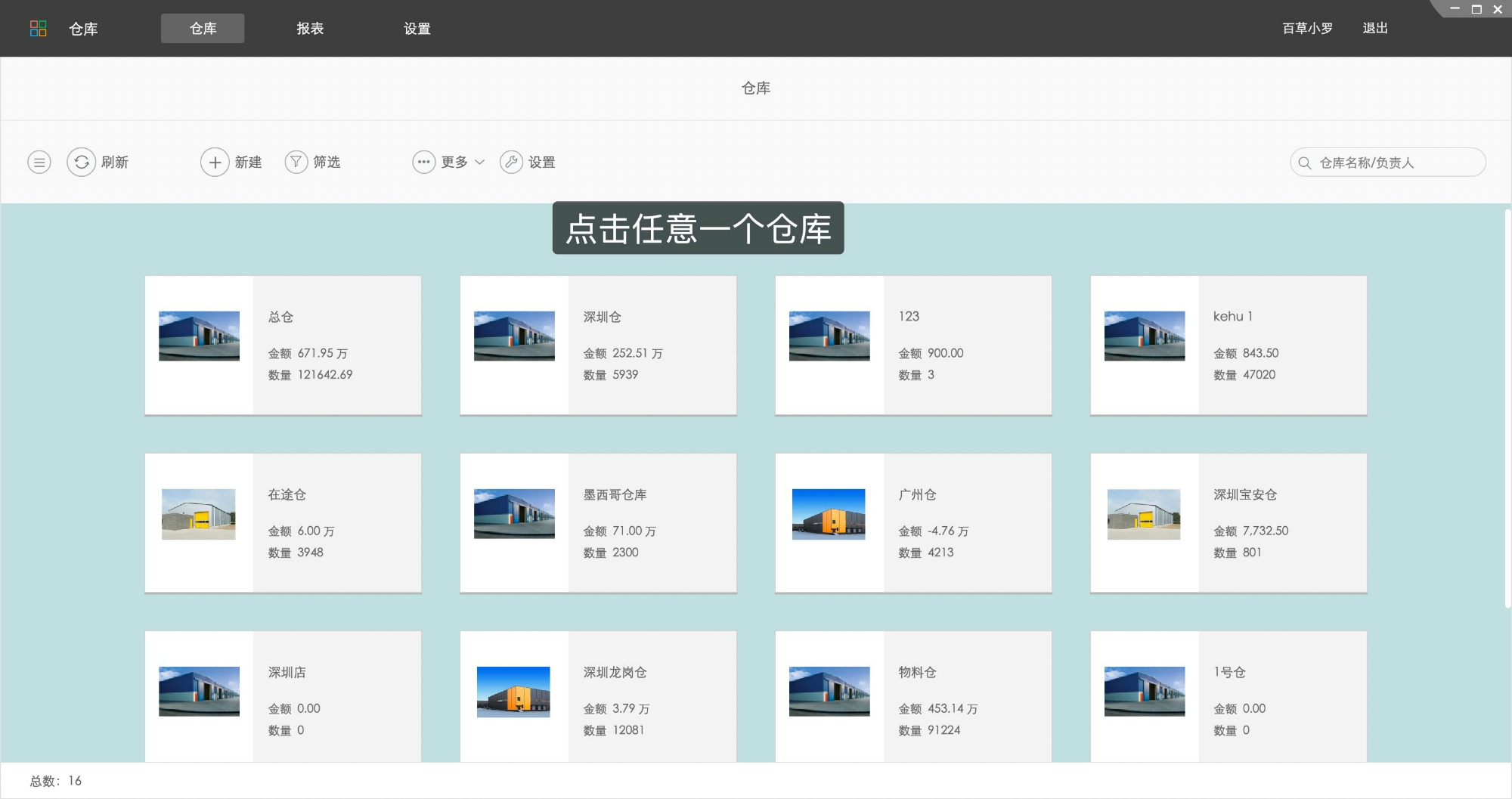Viewport: 1512px width, 799px height.
Task: Minimize the application window
Action: [1455, 9]
